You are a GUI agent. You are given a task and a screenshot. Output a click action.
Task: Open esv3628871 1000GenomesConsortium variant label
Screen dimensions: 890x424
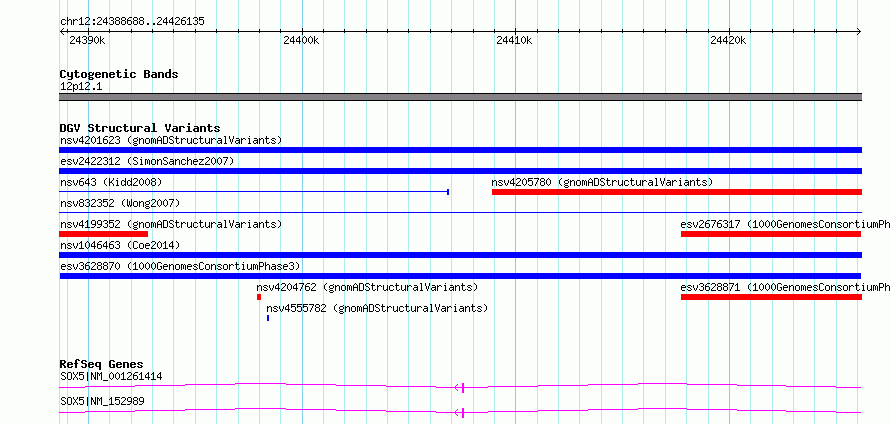(x=785, y=287)
